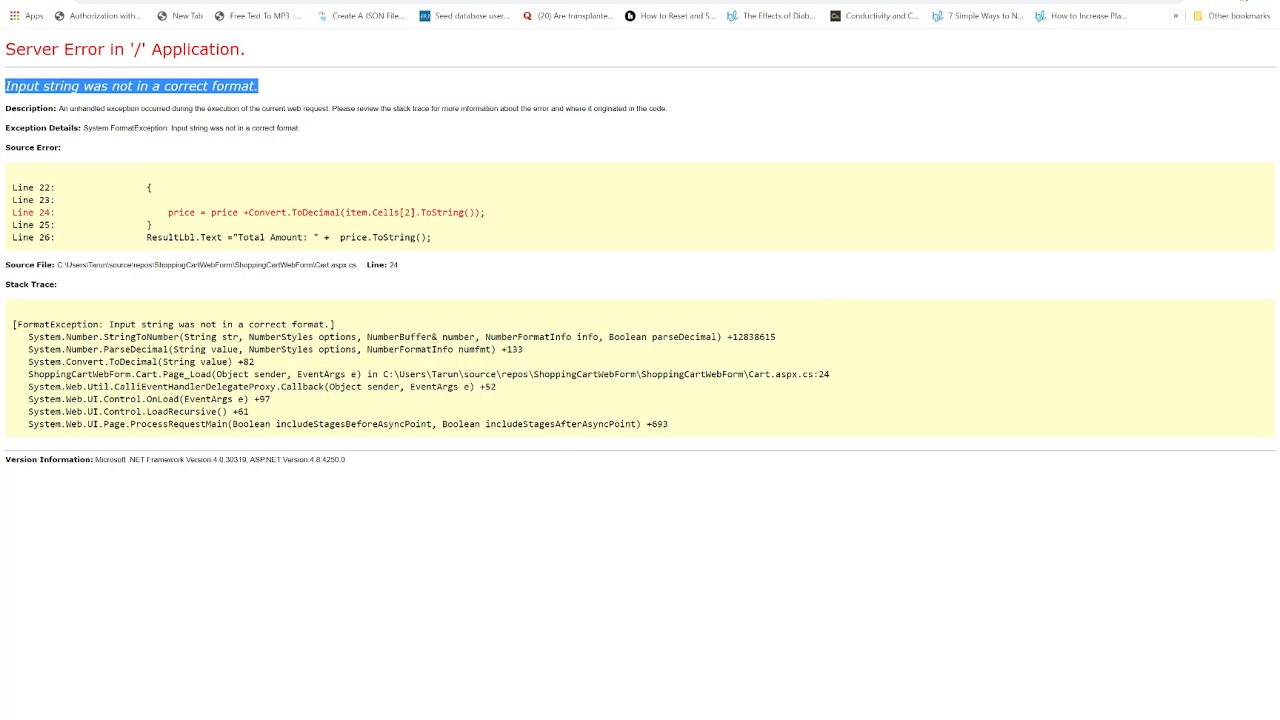This screenshot has width=1280, height=720.
Task: Open the 'Free Text To MP3' bookmark
Action: 258,16
